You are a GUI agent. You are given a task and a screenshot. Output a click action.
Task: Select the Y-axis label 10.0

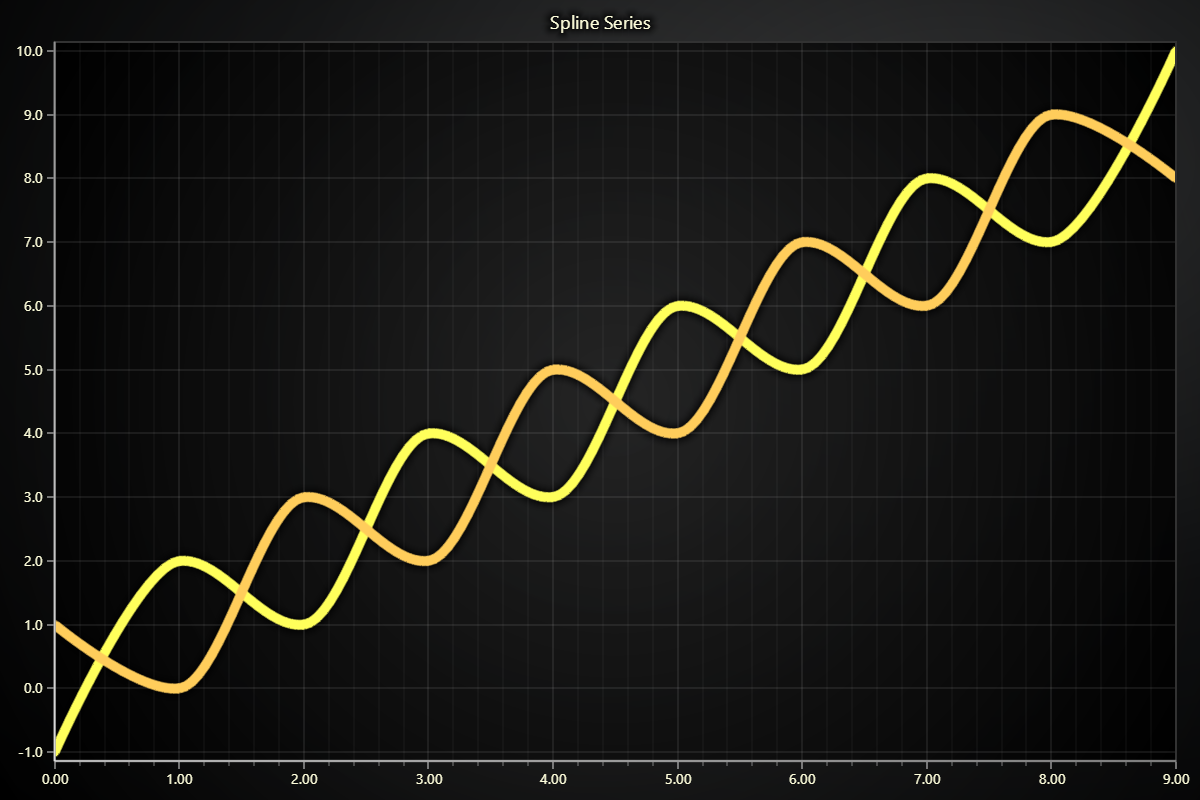click(30, 51)
